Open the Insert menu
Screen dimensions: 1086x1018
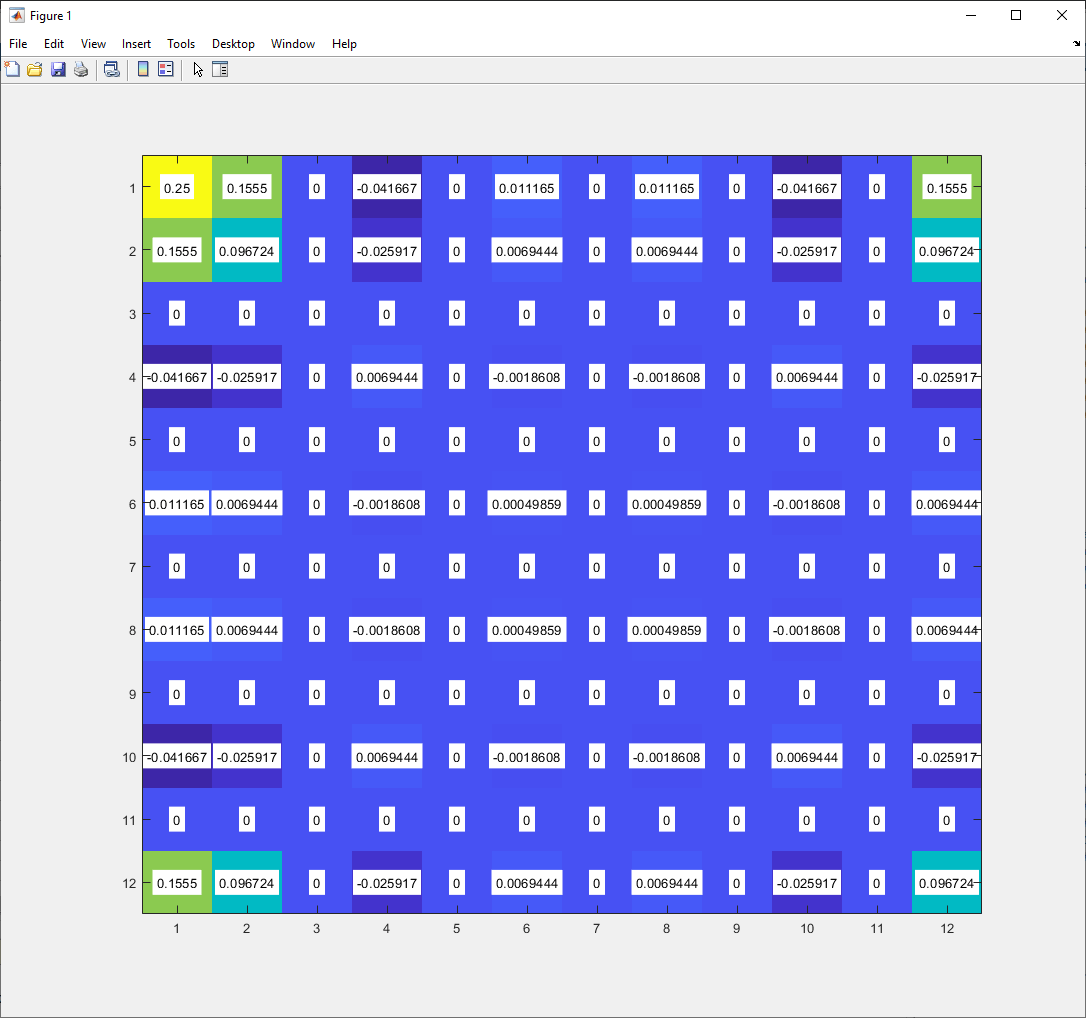[136, 44]
